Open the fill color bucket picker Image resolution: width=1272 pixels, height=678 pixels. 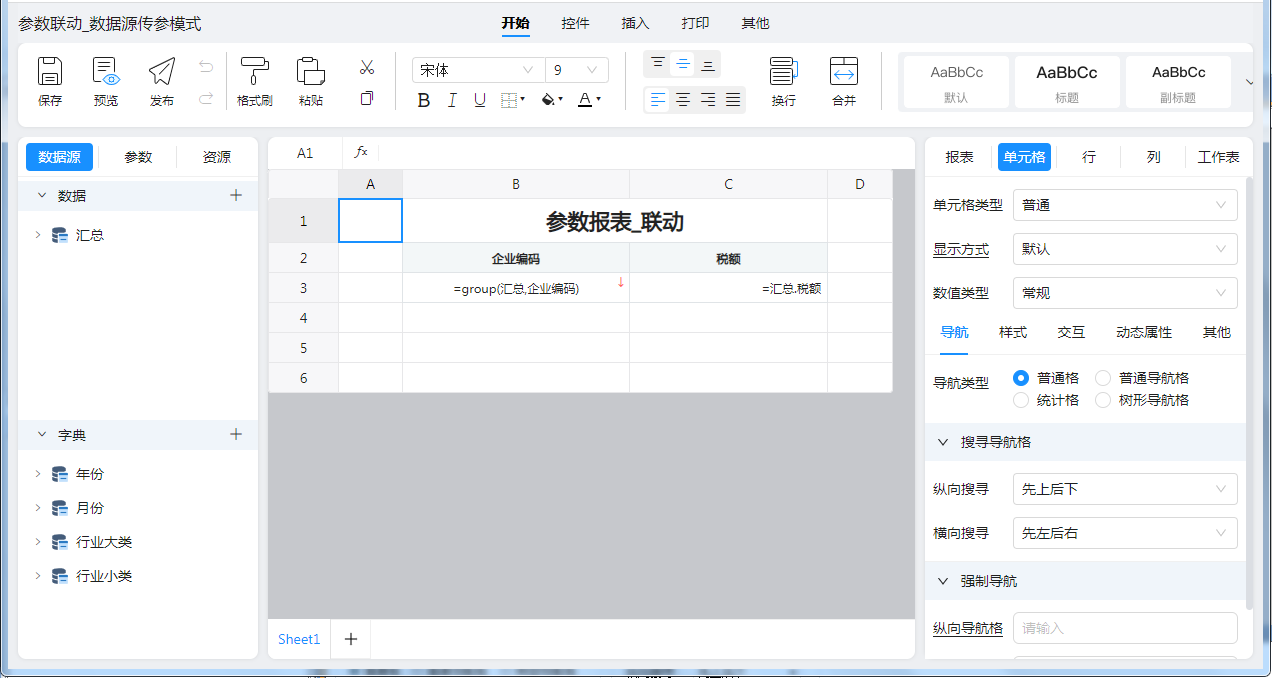549,100
